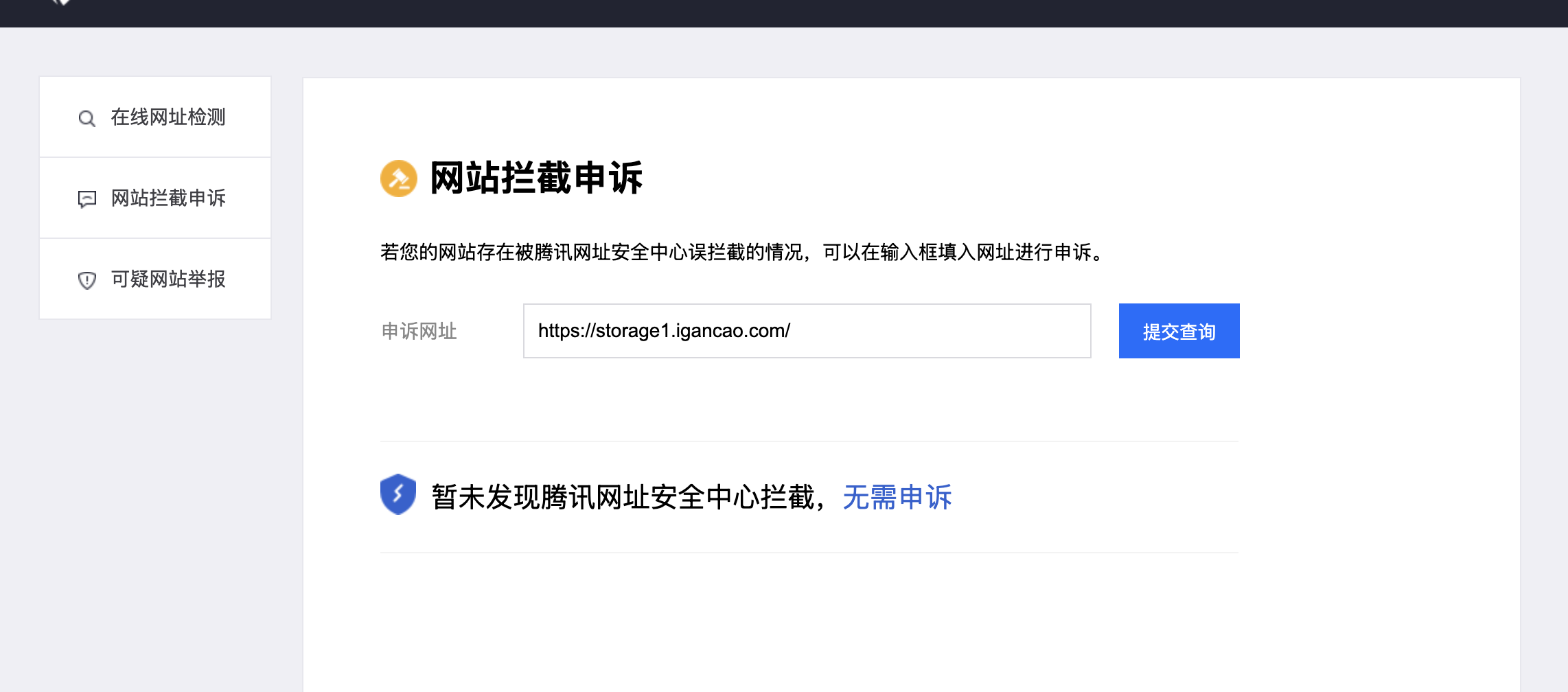The height and width of the screenshot is (692, 1568).
Task: Go to 可疑网站举报 sidebar entry
Action: click(x=155, y=279)
